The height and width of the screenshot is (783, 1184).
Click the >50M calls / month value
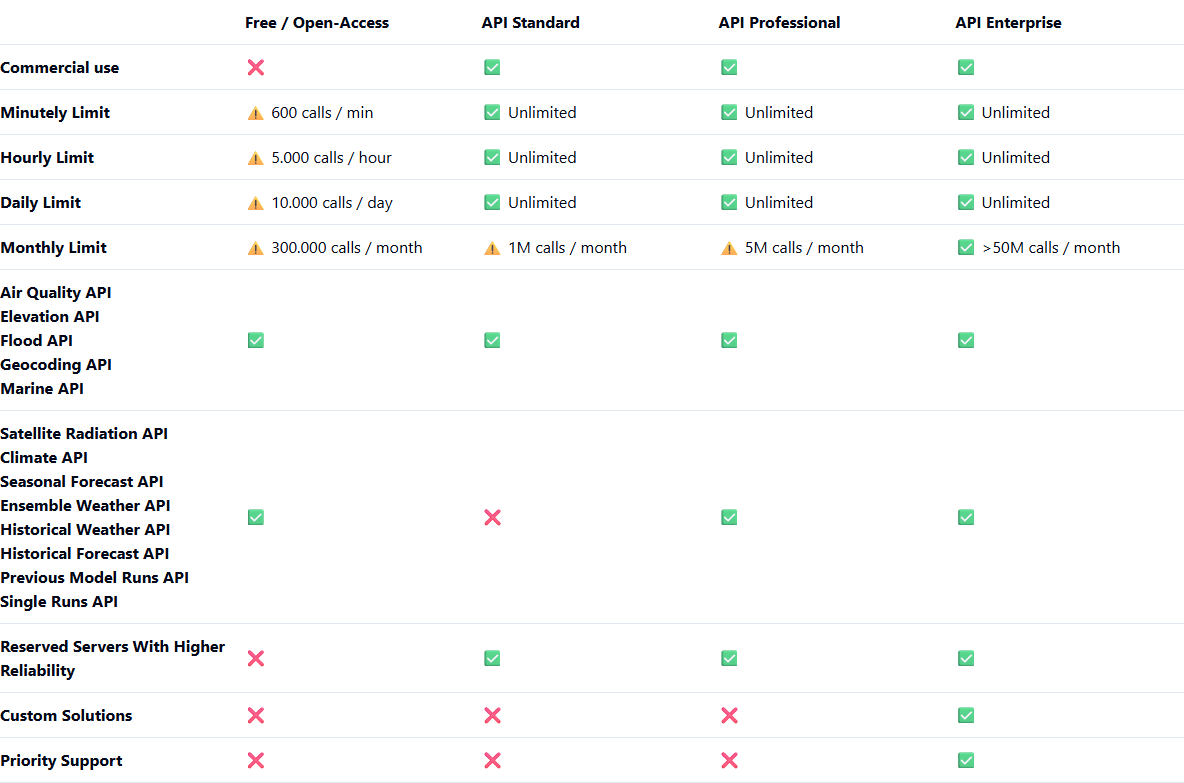[x=1051, y=248]
